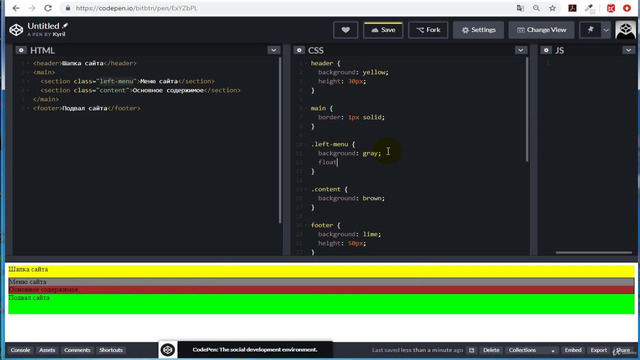Click the red circle recording extension icon
Screen dimensions: 640x360
627,8
